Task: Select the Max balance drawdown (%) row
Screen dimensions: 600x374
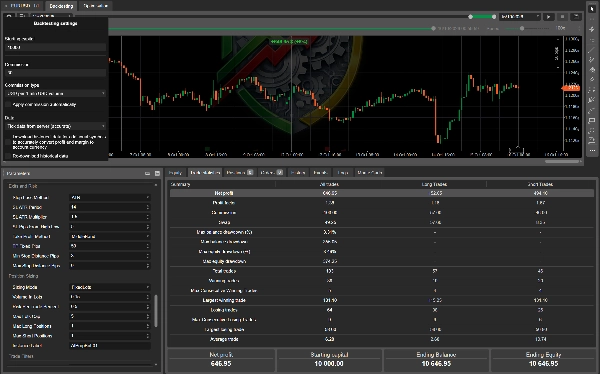Action: click(x=382, y=232)
